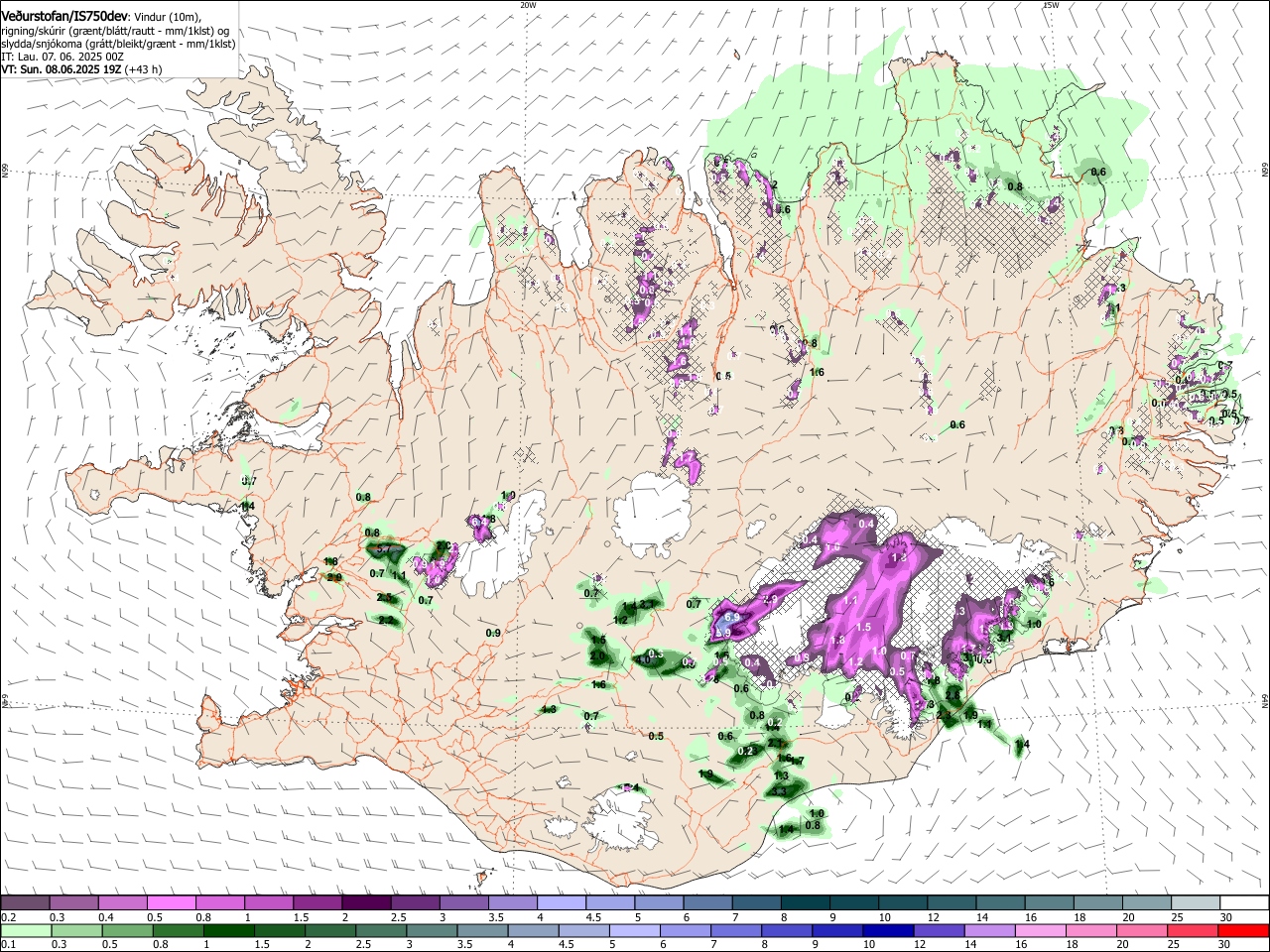
Task: Pick the bottom-row pale pink swatch between 16 and 18
Action: (x=1039, y=930)
